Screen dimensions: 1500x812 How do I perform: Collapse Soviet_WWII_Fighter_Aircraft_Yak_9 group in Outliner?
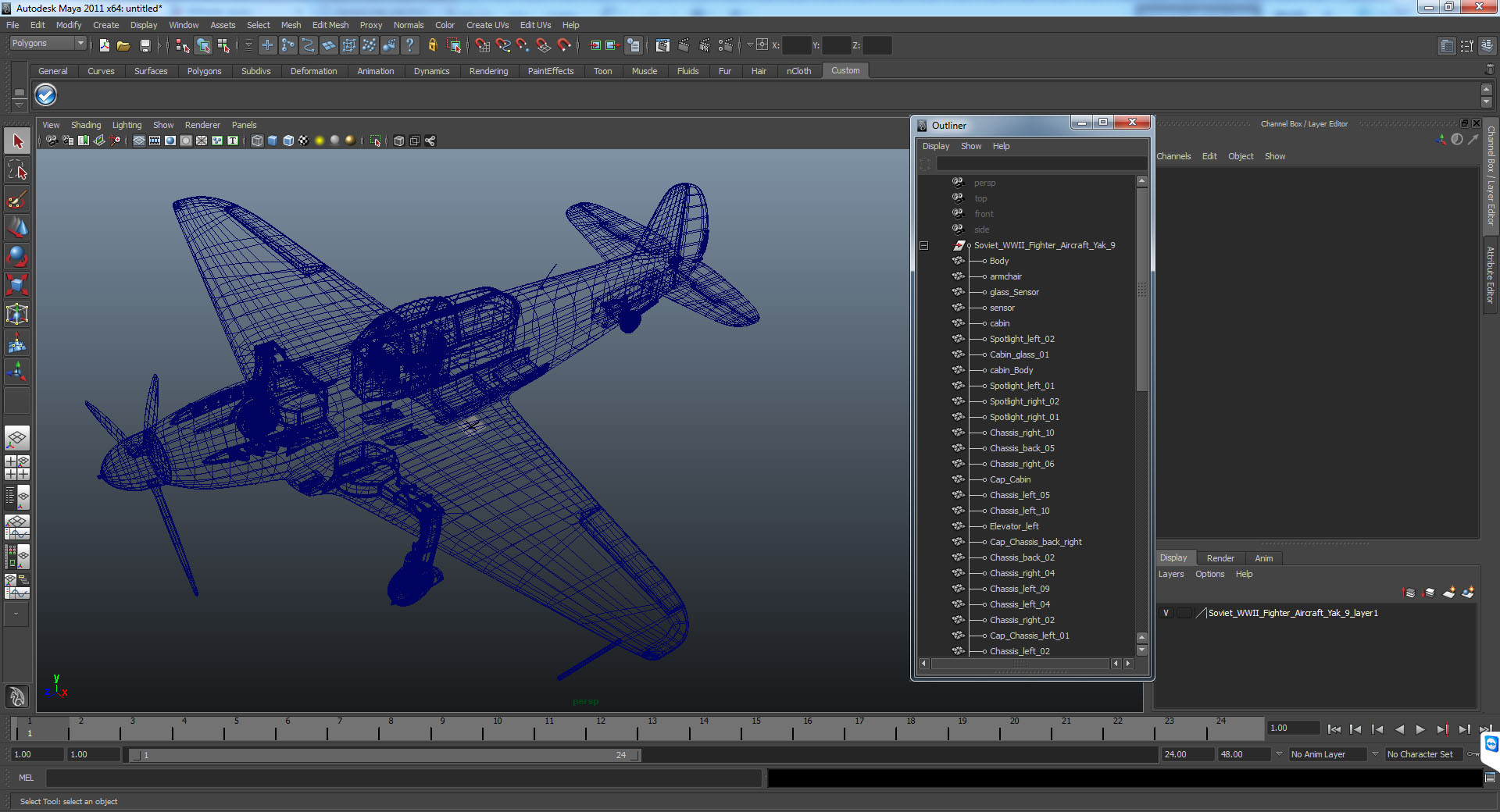(924, 245)
